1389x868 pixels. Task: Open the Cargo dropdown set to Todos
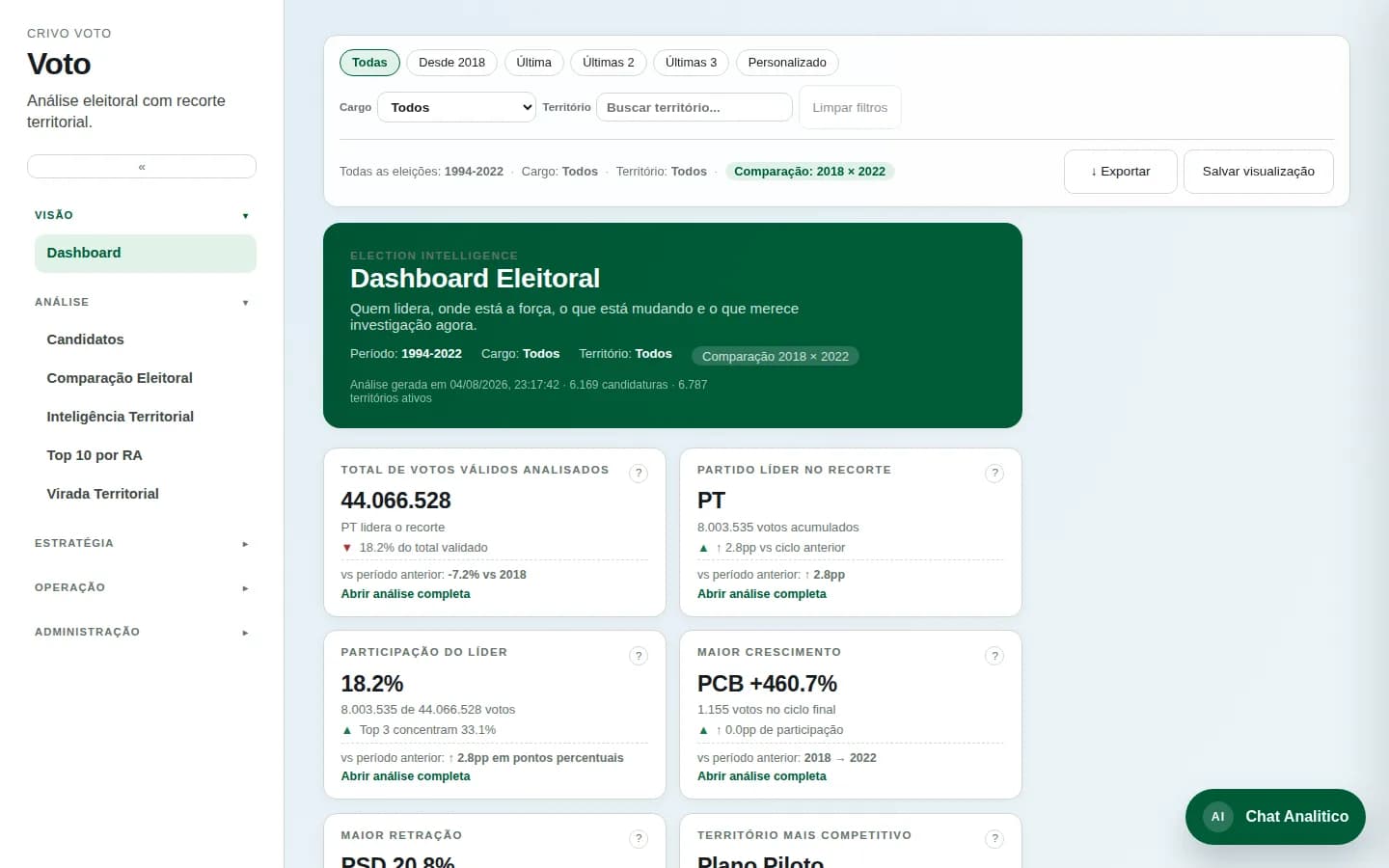pos(456,107)
